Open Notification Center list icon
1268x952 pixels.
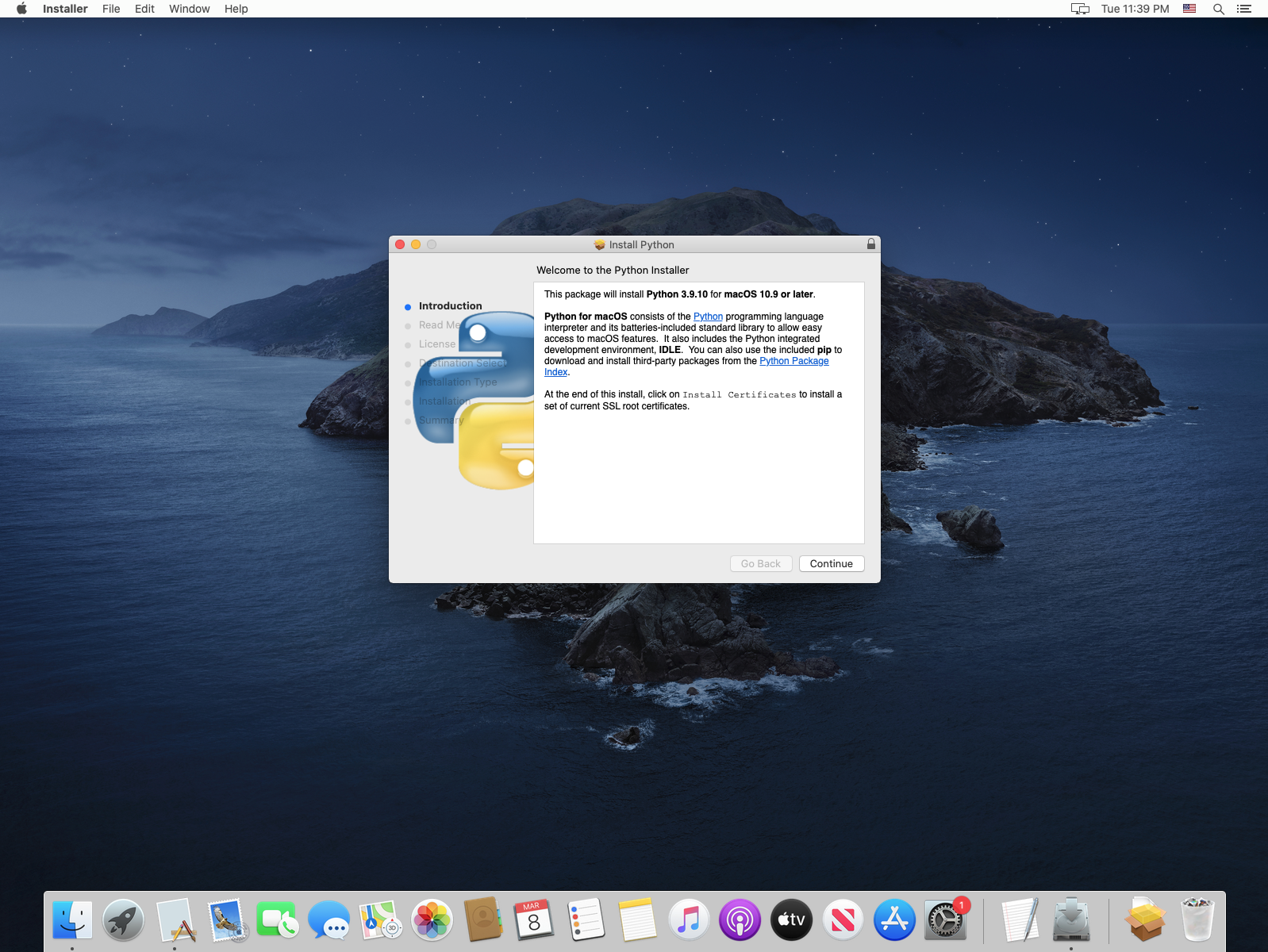tap(1243, 9)
